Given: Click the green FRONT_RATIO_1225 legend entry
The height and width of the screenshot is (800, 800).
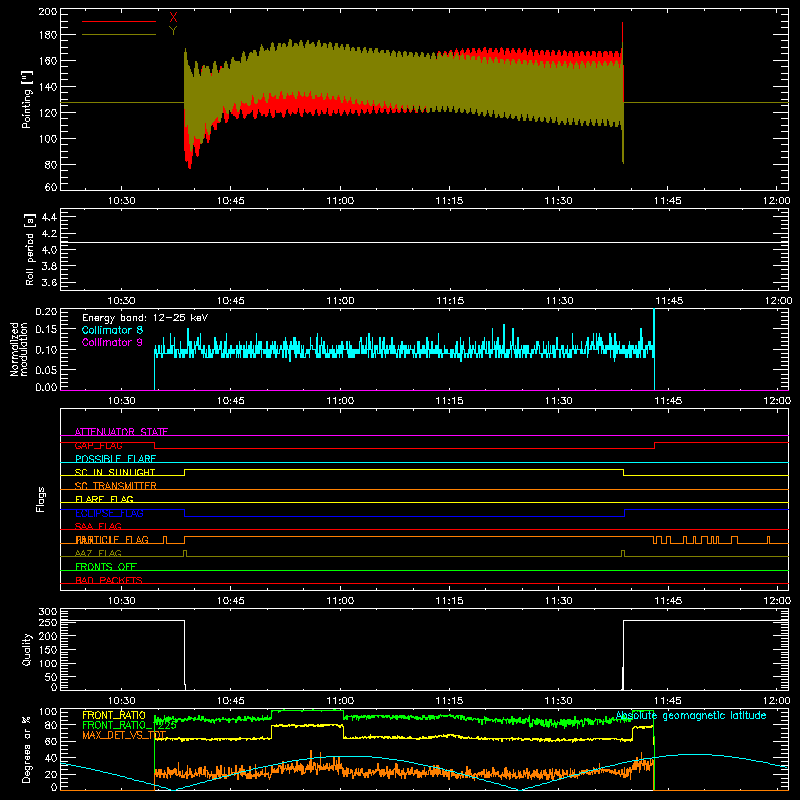Looking at the screenshot, I should (x=130, y=725).
